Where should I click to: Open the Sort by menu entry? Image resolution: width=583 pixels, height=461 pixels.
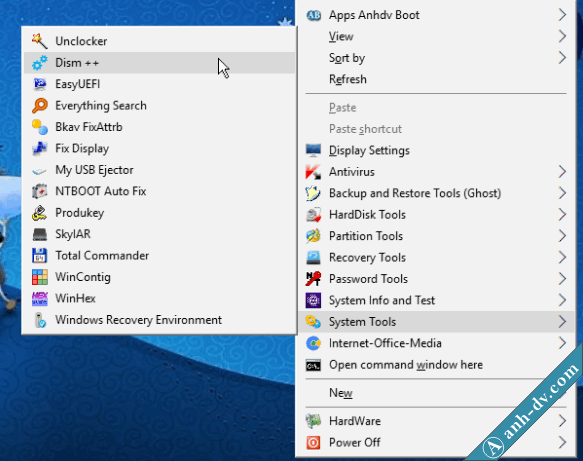(435, 58)
